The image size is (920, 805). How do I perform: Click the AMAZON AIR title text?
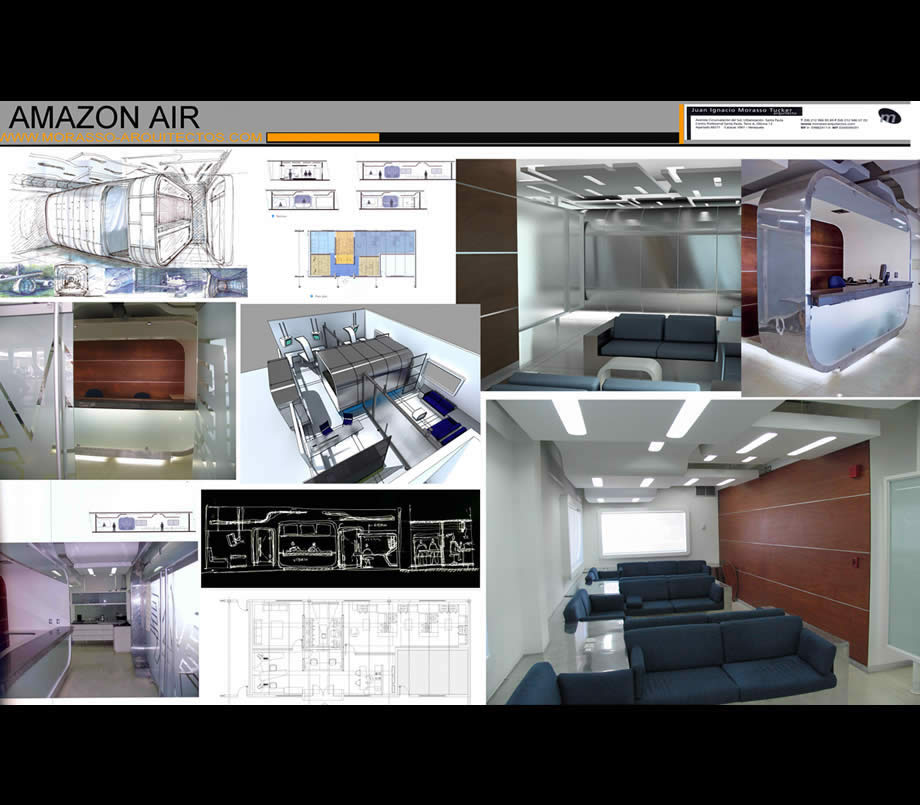tap(104, 117)
